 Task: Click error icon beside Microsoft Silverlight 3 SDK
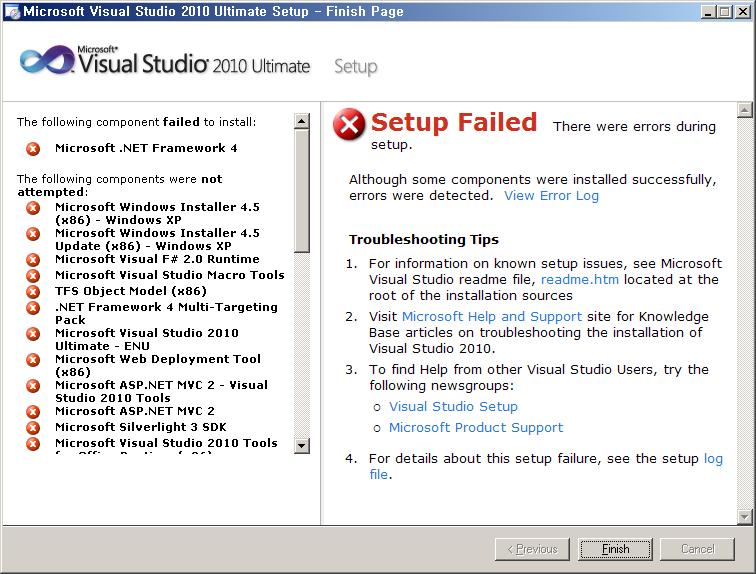point(33,427)
